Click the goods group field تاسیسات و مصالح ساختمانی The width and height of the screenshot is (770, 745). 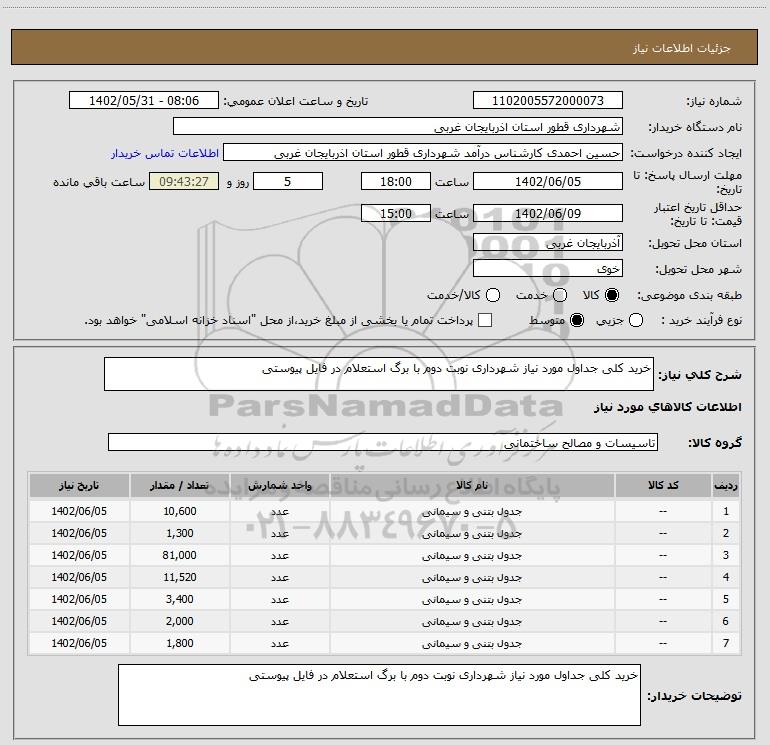(x=383, y=442)
